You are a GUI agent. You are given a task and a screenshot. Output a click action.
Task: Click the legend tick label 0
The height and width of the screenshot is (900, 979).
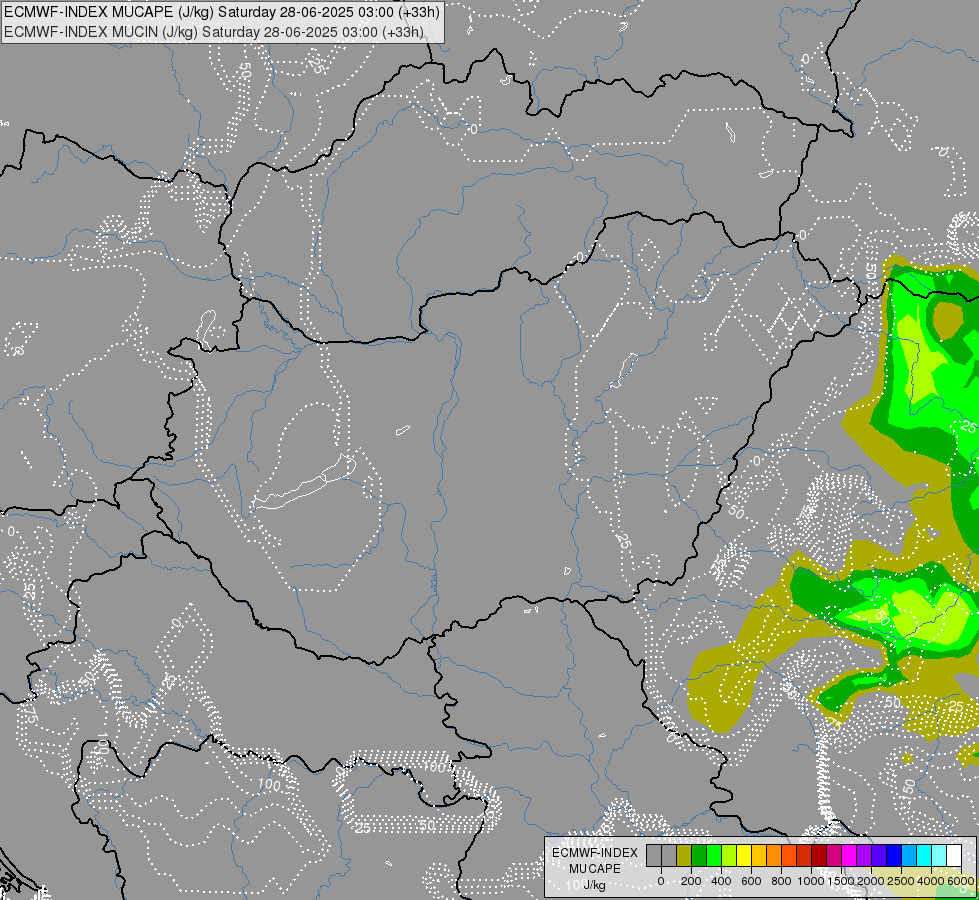661,881
